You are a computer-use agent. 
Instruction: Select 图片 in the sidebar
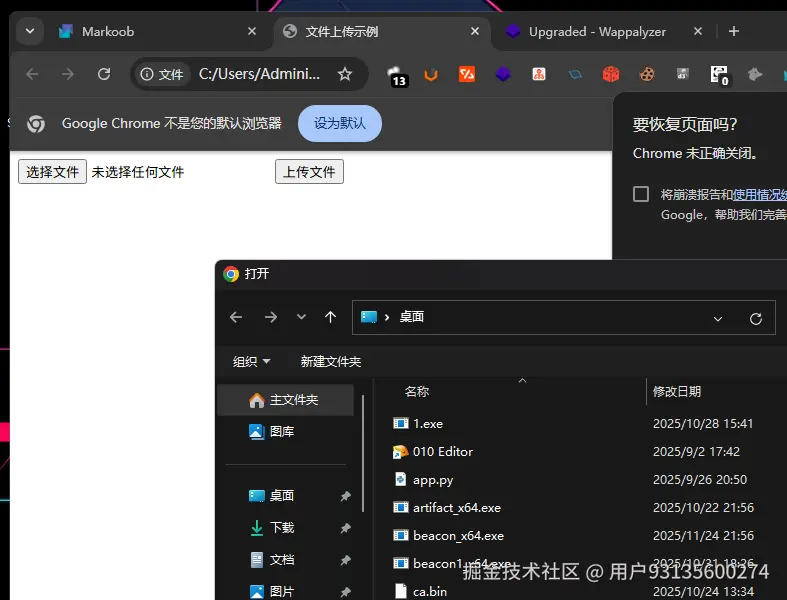click(x=287, y=591)
